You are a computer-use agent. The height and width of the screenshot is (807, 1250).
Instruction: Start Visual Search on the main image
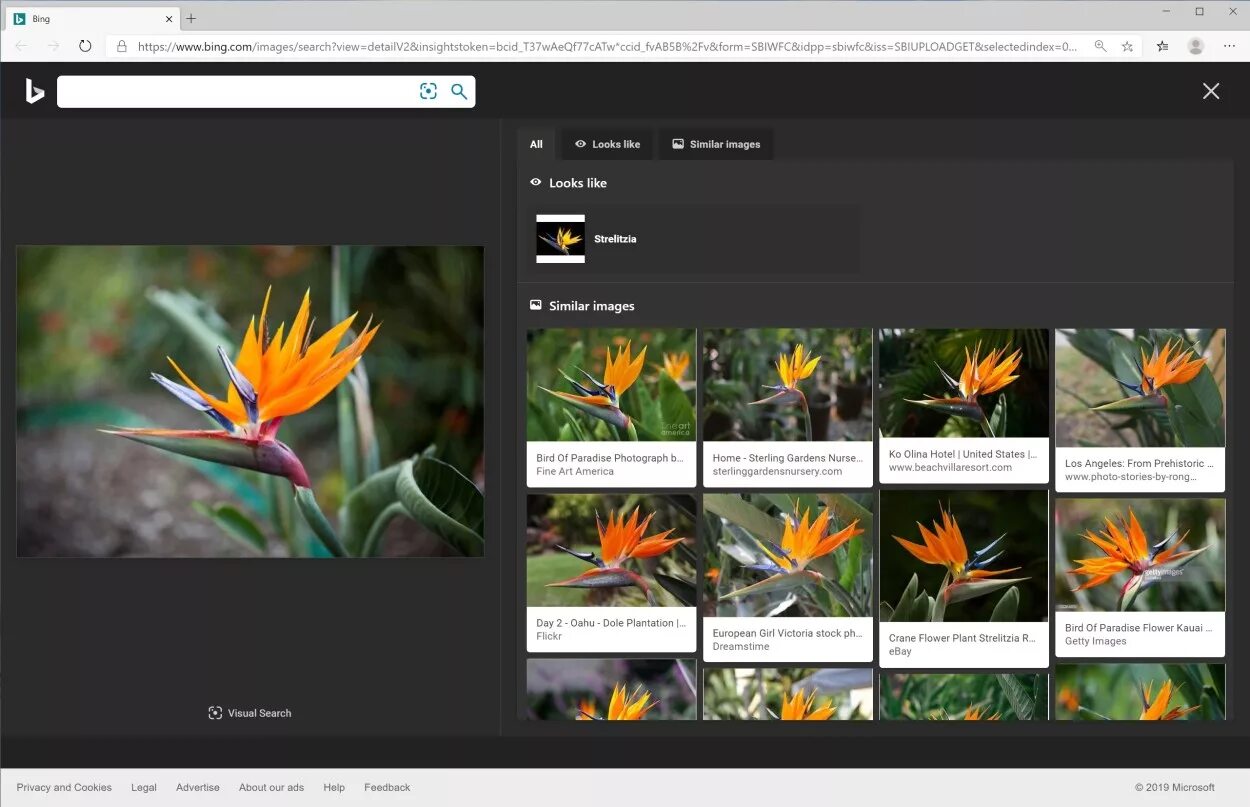(x=250, y=713)
